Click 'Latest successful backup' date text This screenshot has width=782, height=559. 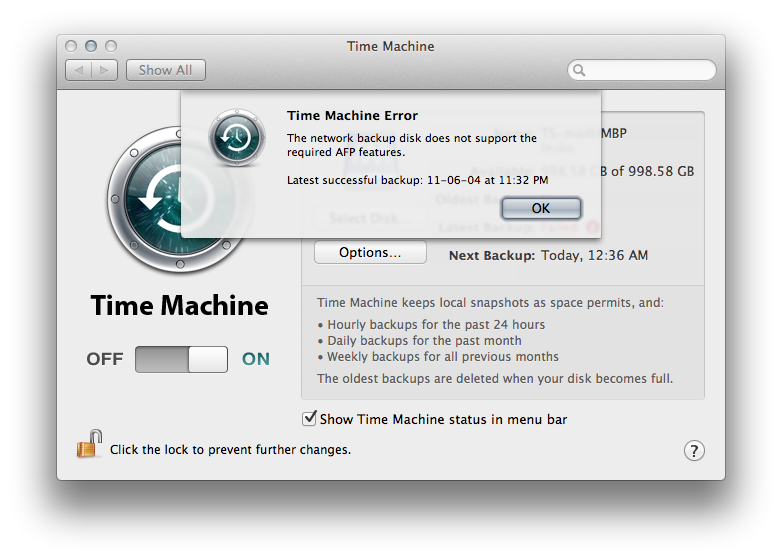point(417,180)
